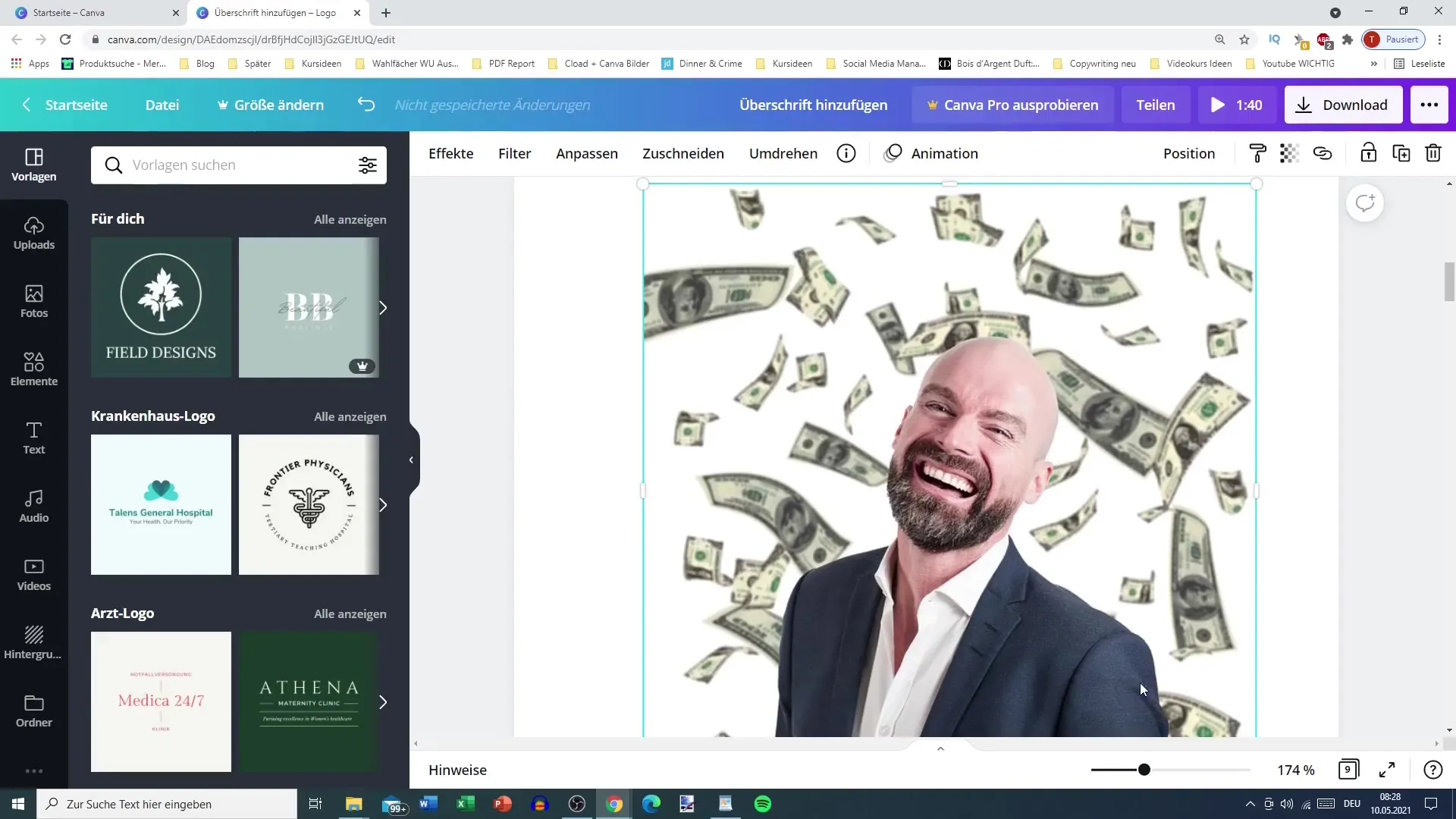The height and width of the screenshot is (819, 1456).
Task: Click Canva Pro ausprobieren button
Action: [1012, 104]
